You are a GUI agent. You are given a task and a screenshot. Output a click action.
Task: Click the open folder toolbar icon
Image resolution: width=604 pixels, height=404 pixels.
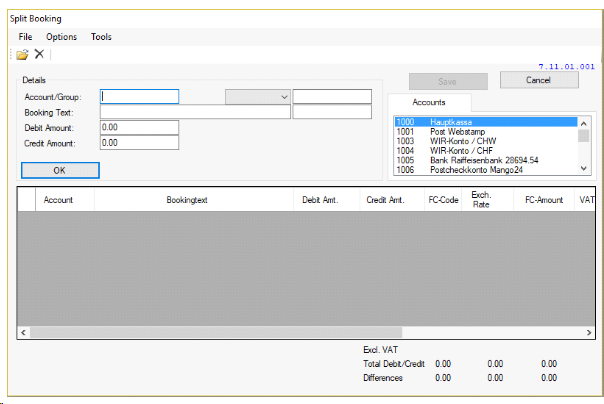[22, 54]
